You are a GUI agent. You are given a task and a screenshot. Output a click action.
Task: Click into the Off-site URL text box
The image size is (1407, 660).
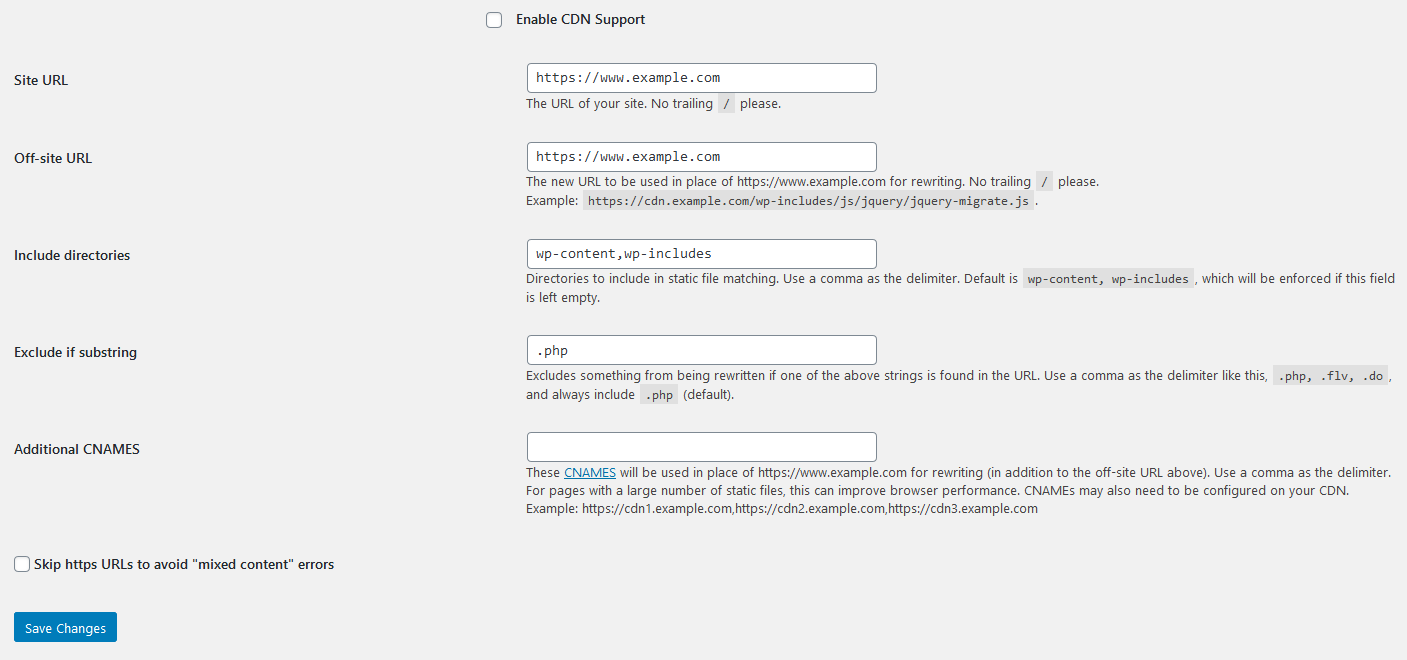(701, 157)
